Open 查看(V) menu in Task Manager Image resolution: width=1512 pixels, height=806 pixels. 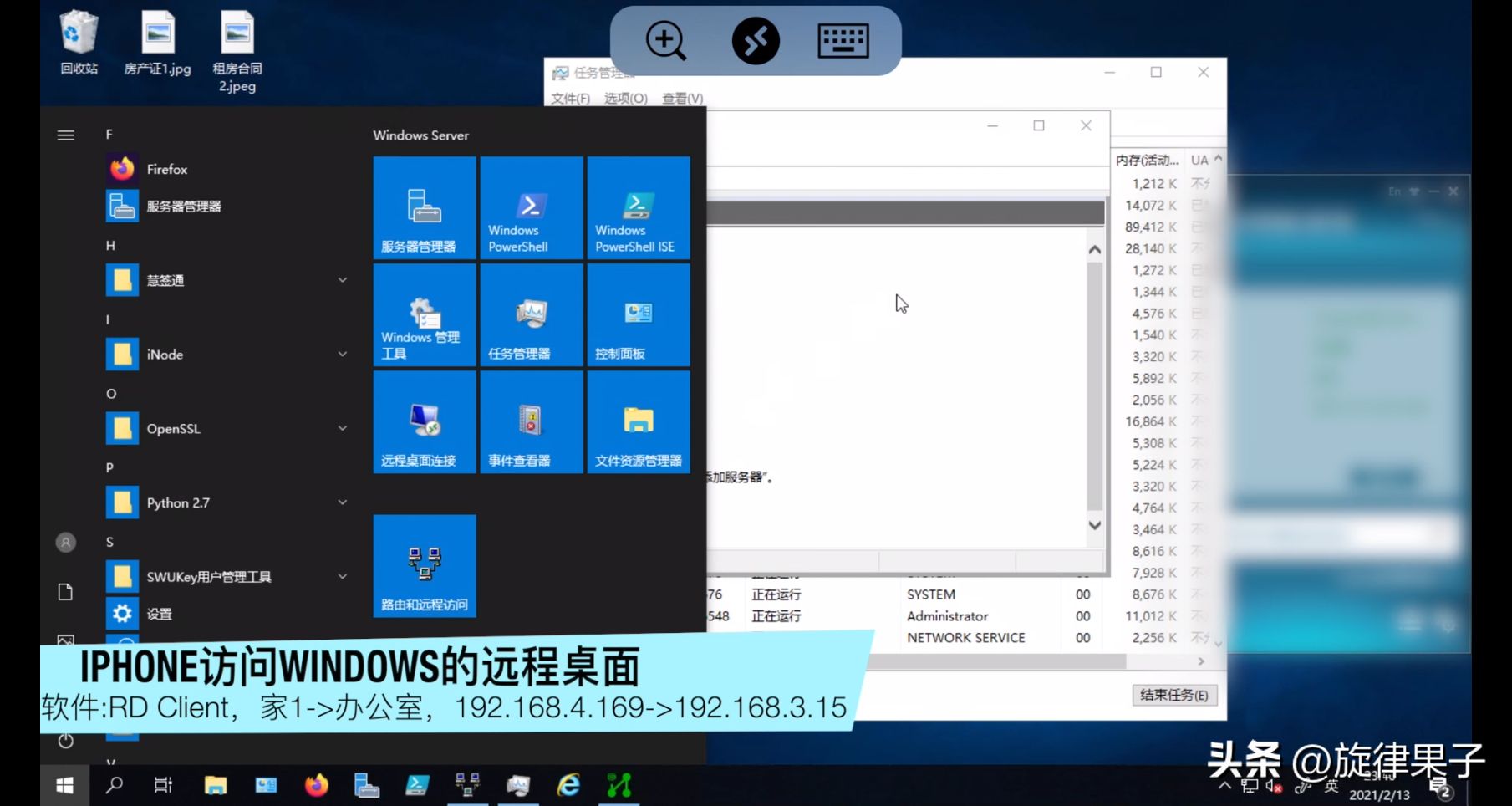[682, 99]
